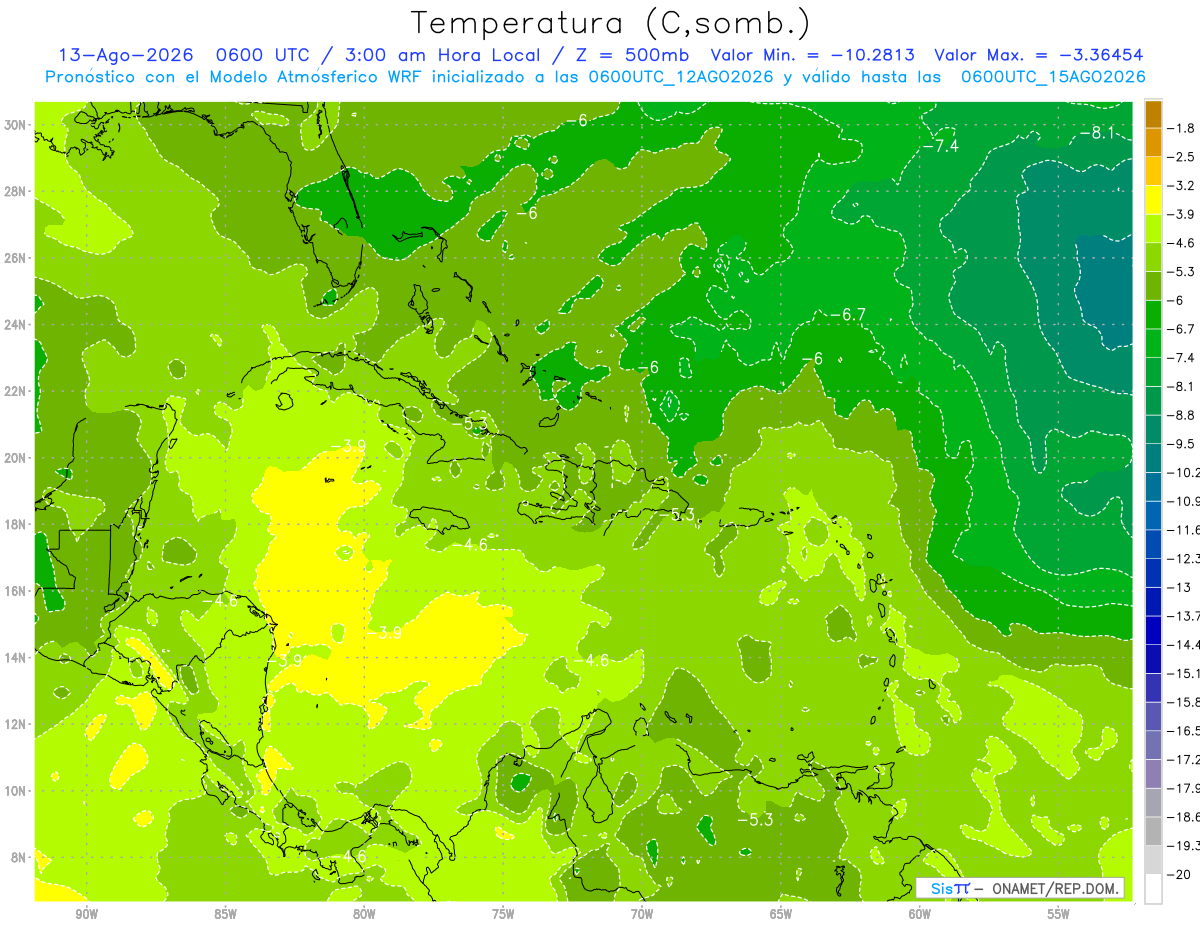Pick the teal swatch between -8.8 and -9.5
The image size is (1200, 927).
point(1153,429)
